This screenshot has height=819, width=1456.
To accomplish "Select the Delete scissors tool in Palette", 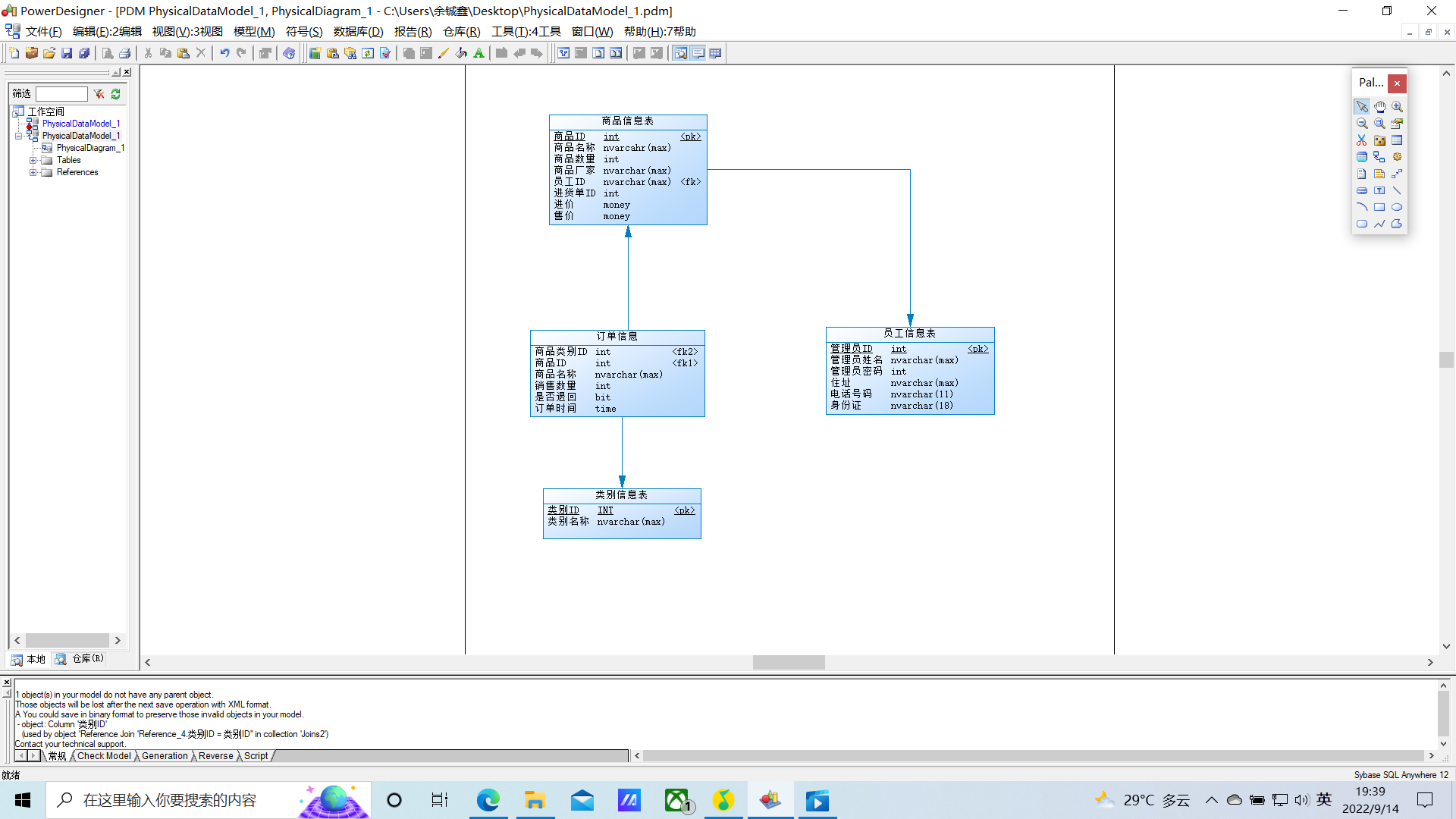I will point(1362,140).
